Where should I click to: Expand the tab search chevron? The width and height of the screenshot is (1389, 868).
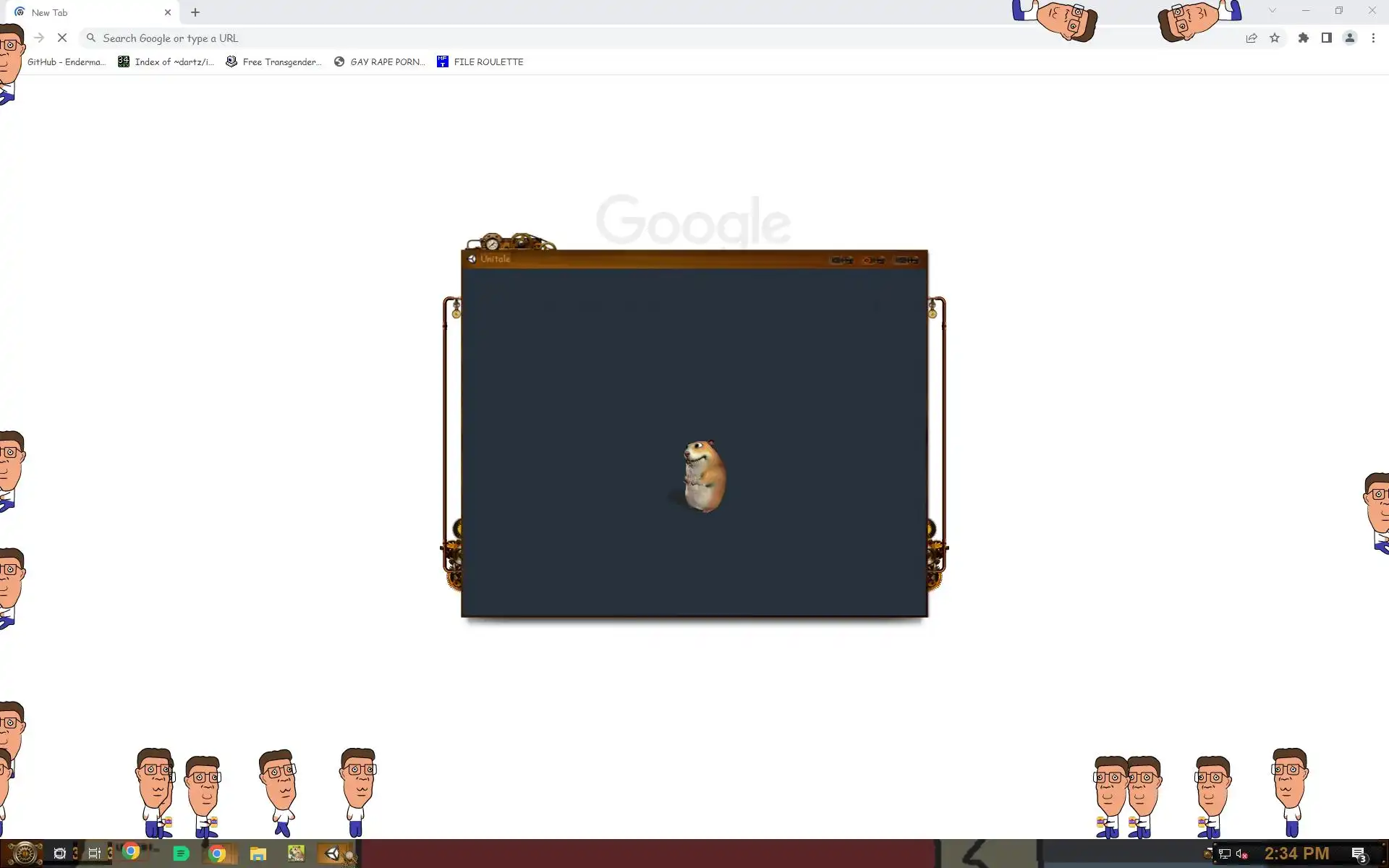[1272, 11]
